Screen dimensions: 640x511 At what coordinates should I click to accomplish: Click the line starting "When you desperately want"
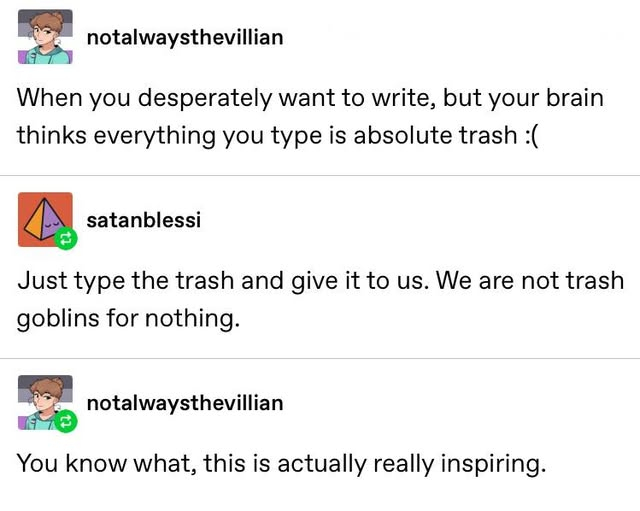click(x=310, y=100)
